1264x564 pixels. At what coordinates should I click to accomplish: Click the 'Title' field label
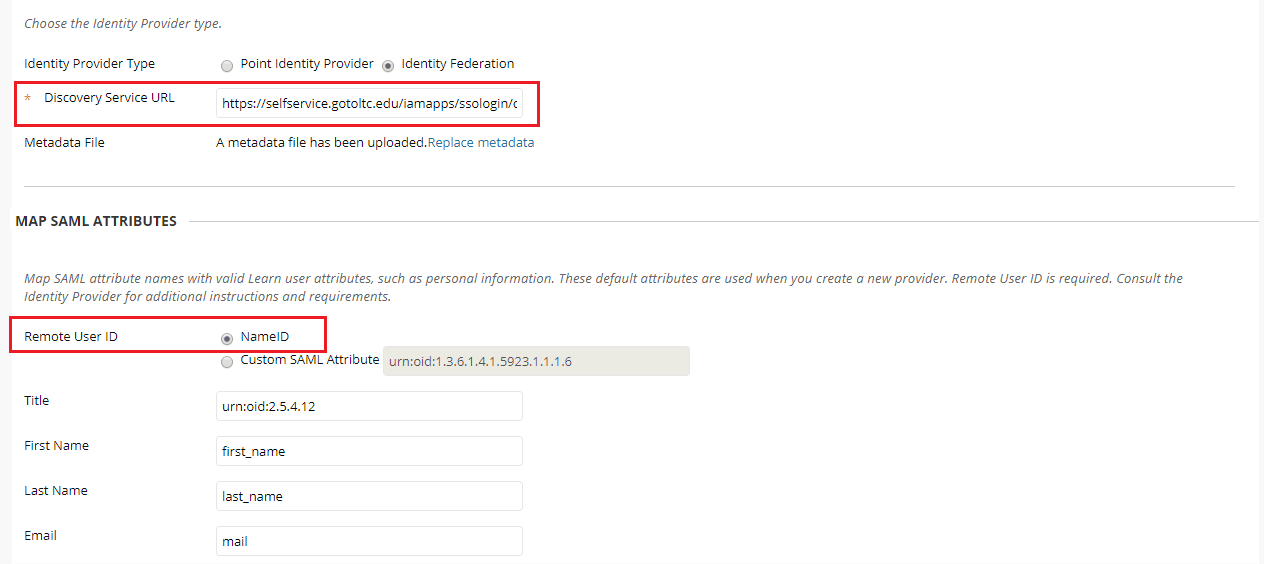[x=36, y=400]
